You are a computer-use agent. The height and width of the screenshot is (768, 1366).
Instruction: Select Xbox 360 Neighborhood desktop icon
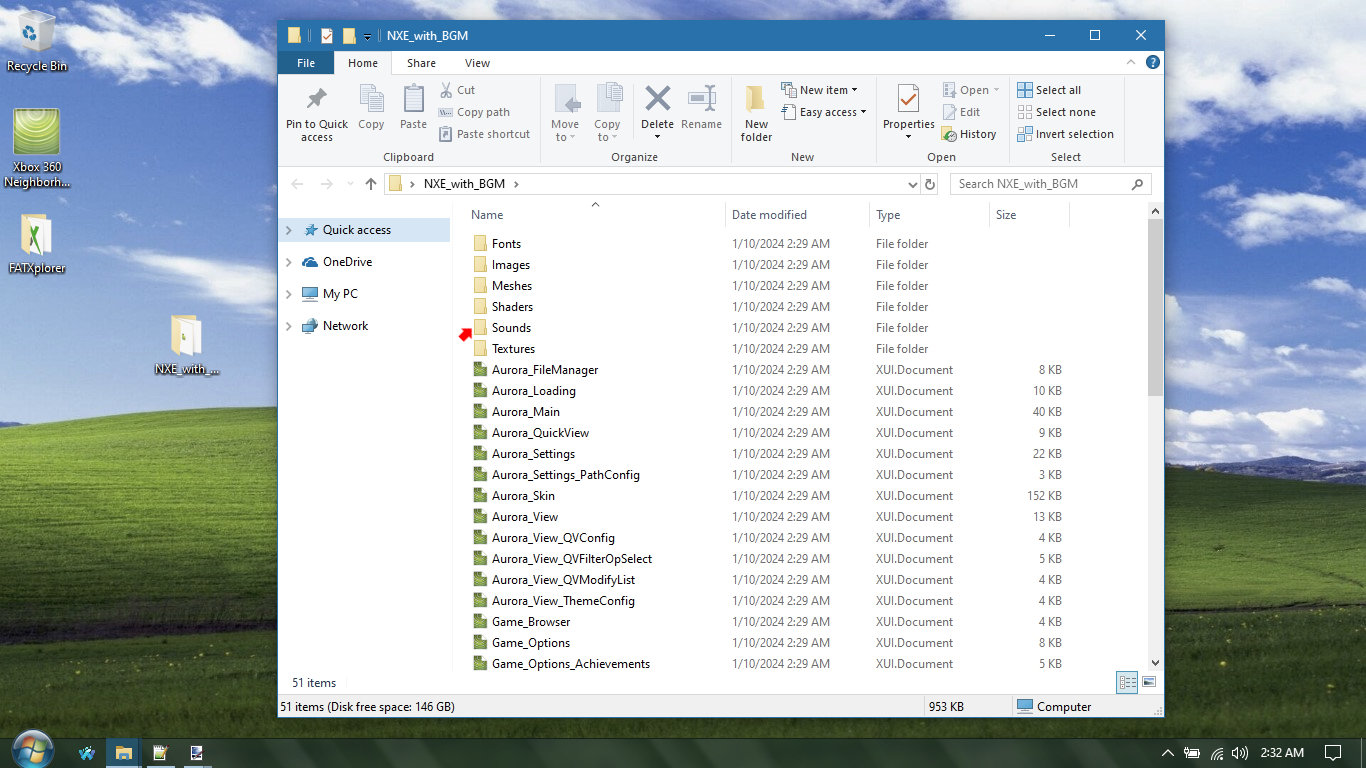point(37,148)
